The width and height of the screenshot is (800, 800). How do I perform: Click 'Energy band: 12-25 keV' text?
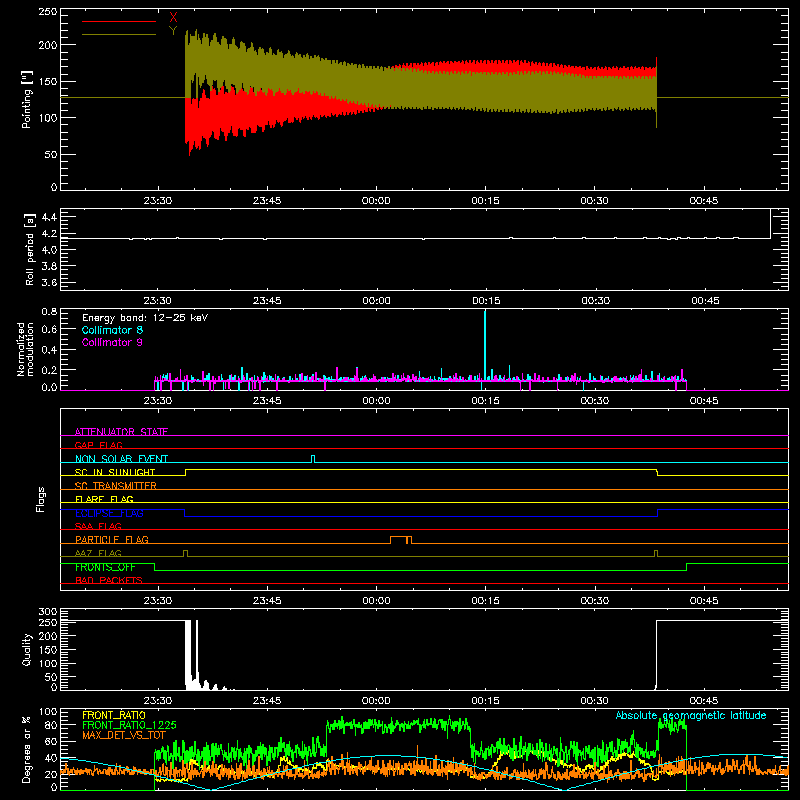pos(145,318)
